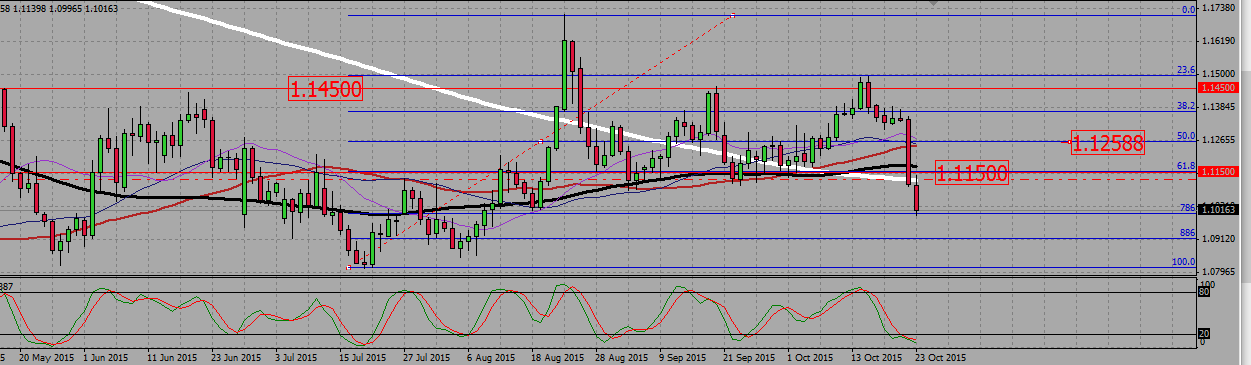The width and height of the screenshot is (1251, 365).
Task: Click the tall green candle at the August peak
Action: pyautogui.click(x=565, y=75)
